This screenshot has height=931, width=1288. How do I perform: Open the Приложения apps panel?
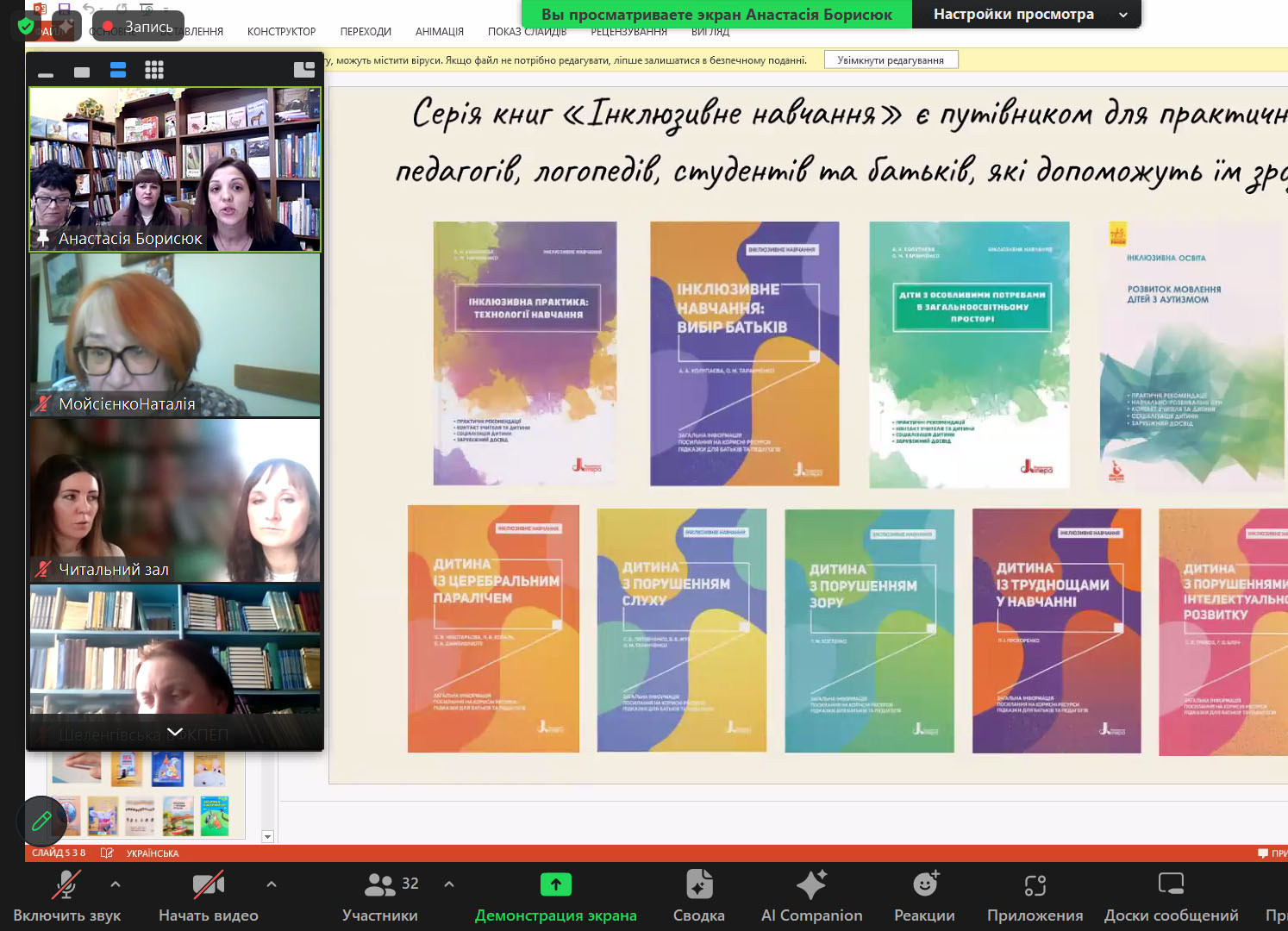[1035, 897]
